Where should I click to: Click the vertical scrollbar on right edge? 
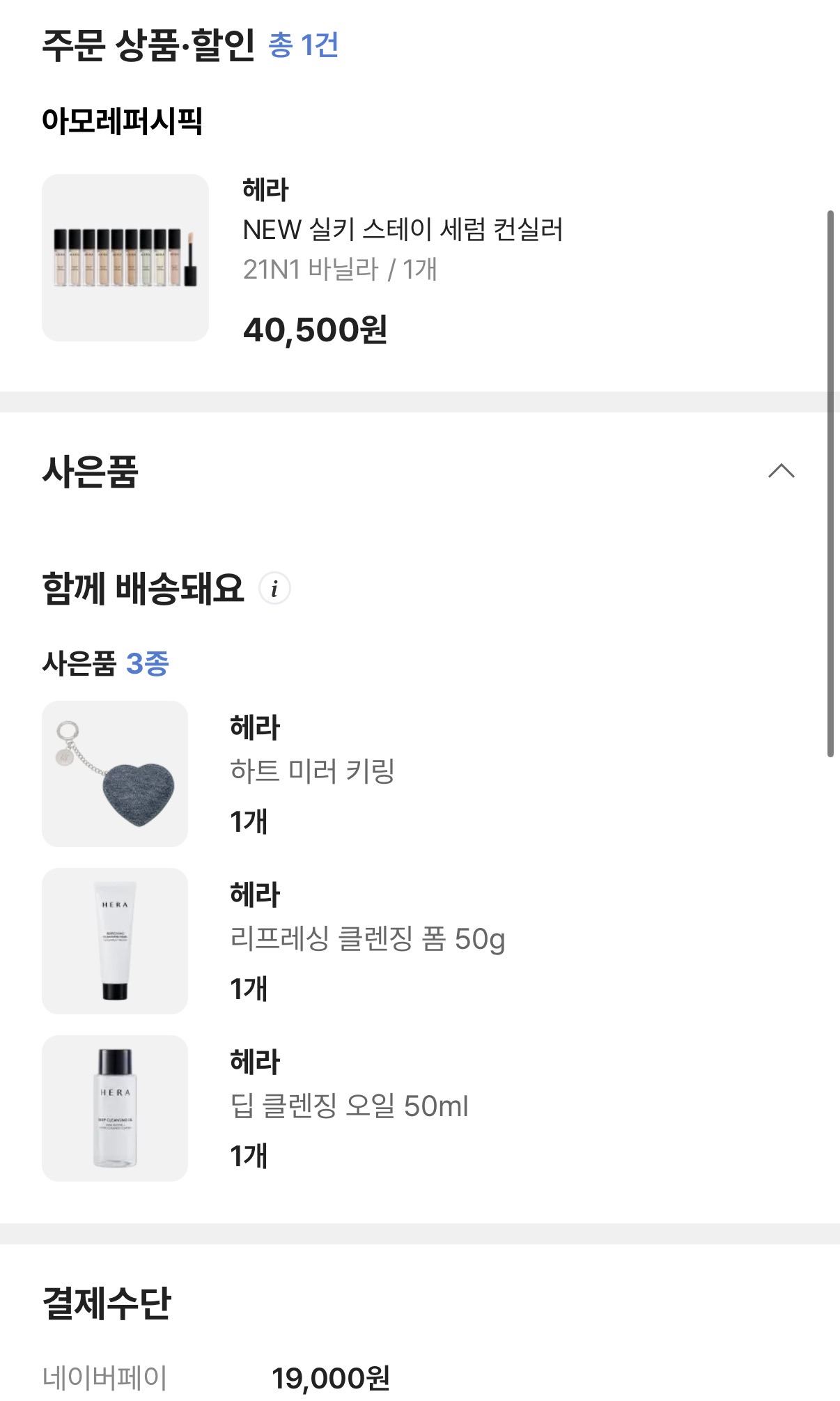[x=830, y=483]
